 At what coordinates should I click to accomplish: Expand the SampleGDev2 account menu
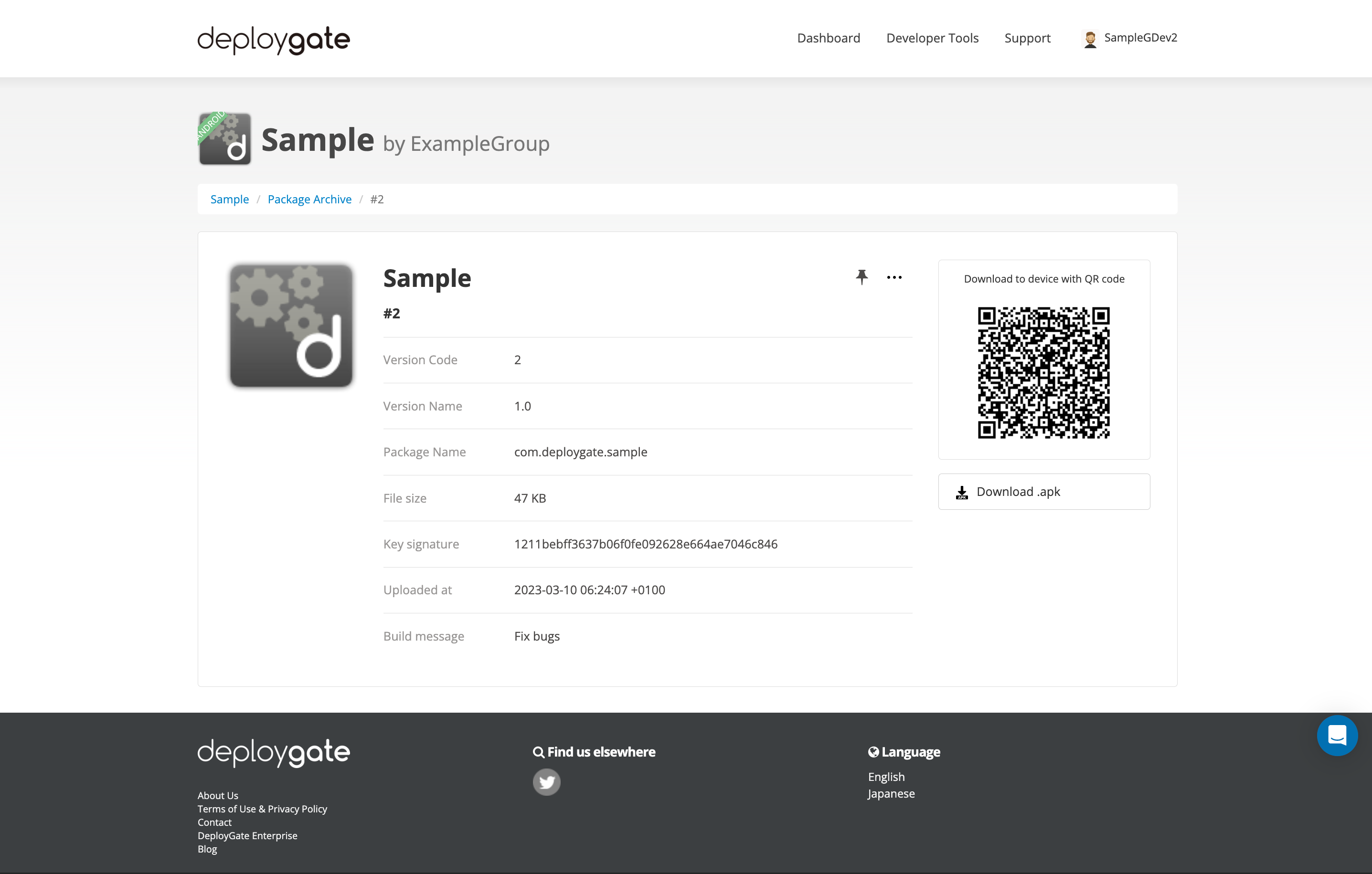[1140, 38]
